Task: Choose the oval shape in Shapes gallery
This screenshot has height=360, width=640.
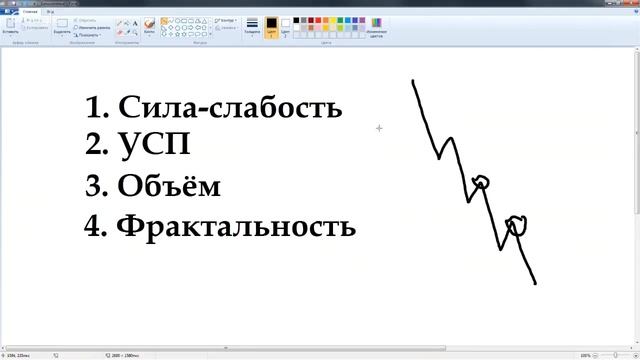Action: point(178,21)
